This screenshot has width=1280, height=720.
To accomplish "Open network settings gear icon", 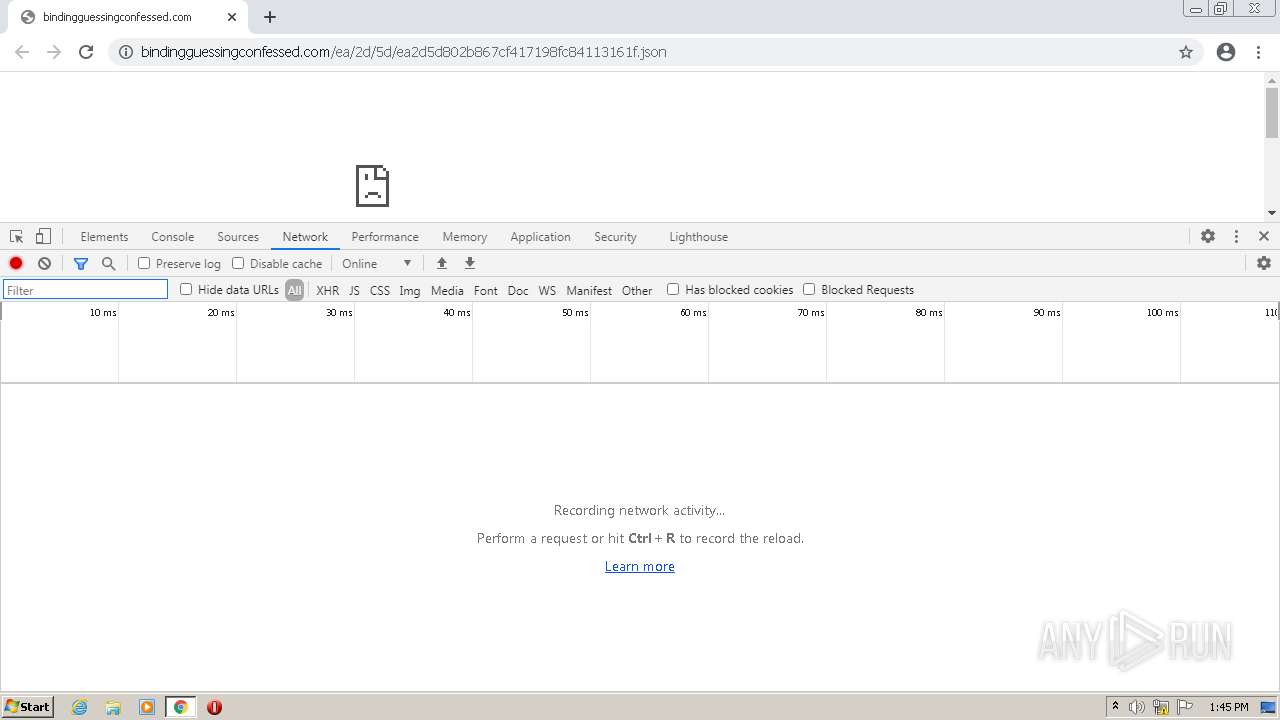I will (x=1264, y=263).
